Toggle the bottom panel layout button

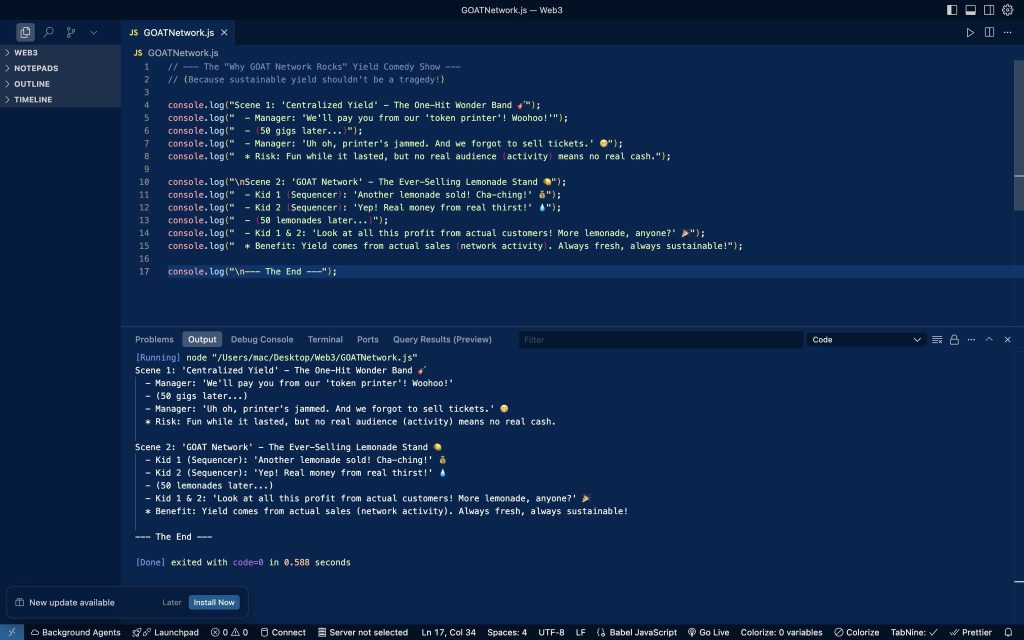click(970, 10)
